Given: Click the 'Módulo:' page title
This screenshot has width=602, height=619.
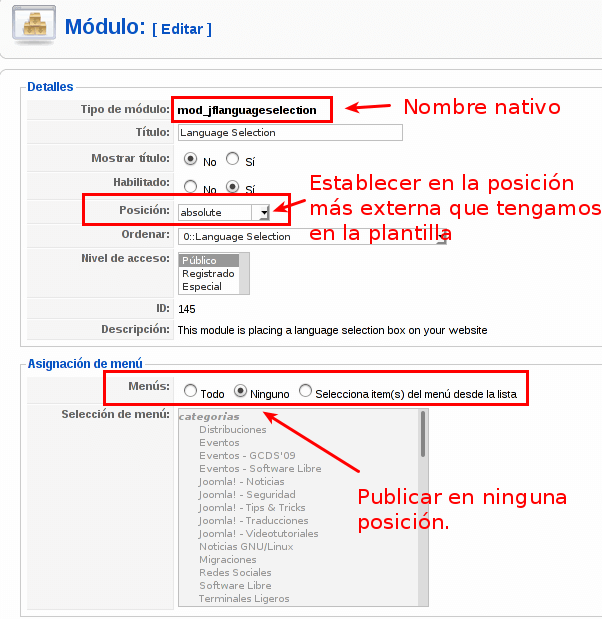Looking at the screenshot, I should click(103, 27).
